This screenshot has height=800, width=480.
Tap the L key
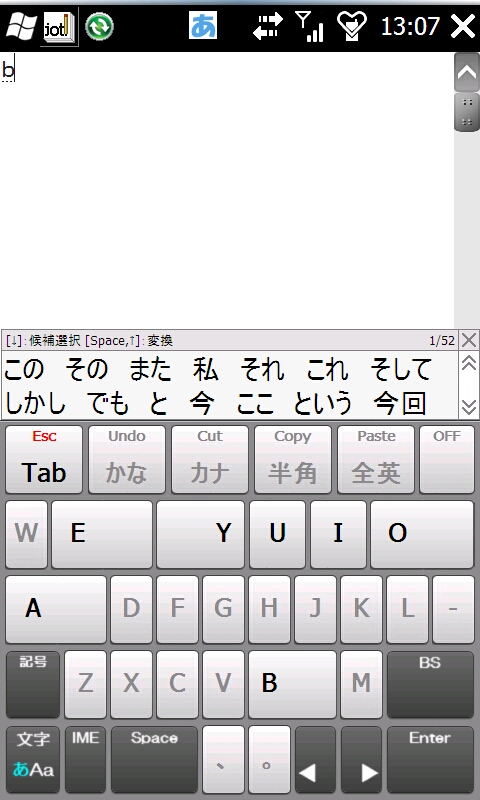click(408, 609)
